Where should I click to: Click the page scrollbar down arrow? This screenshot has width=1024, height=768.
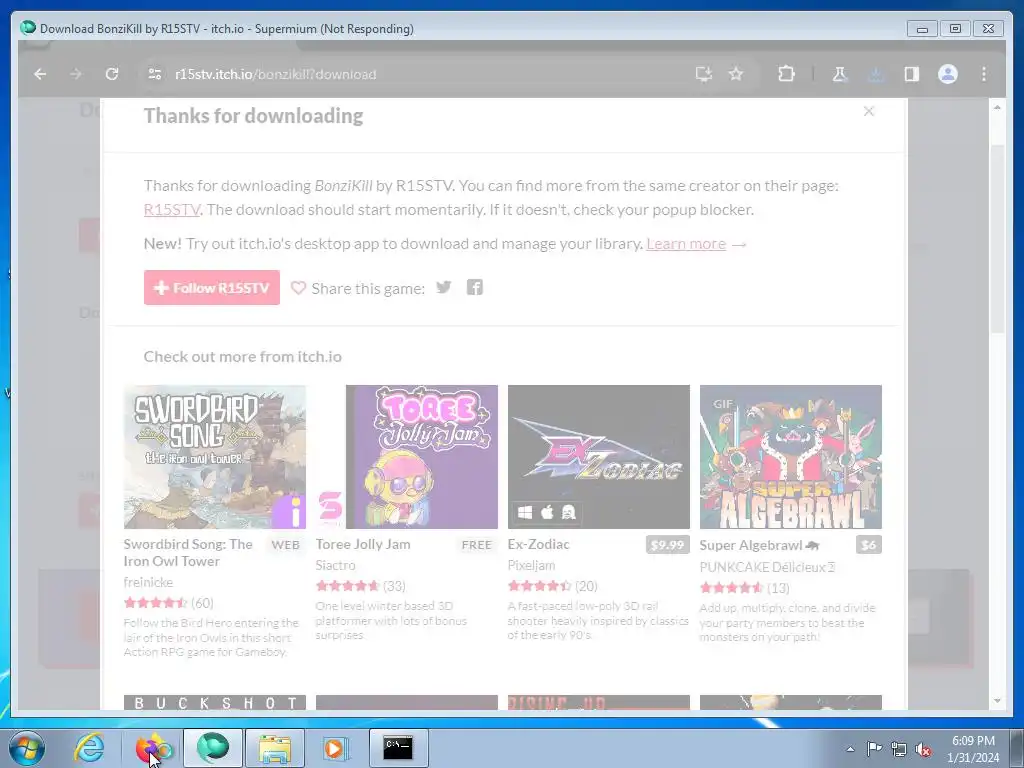[x=997, y=701]
